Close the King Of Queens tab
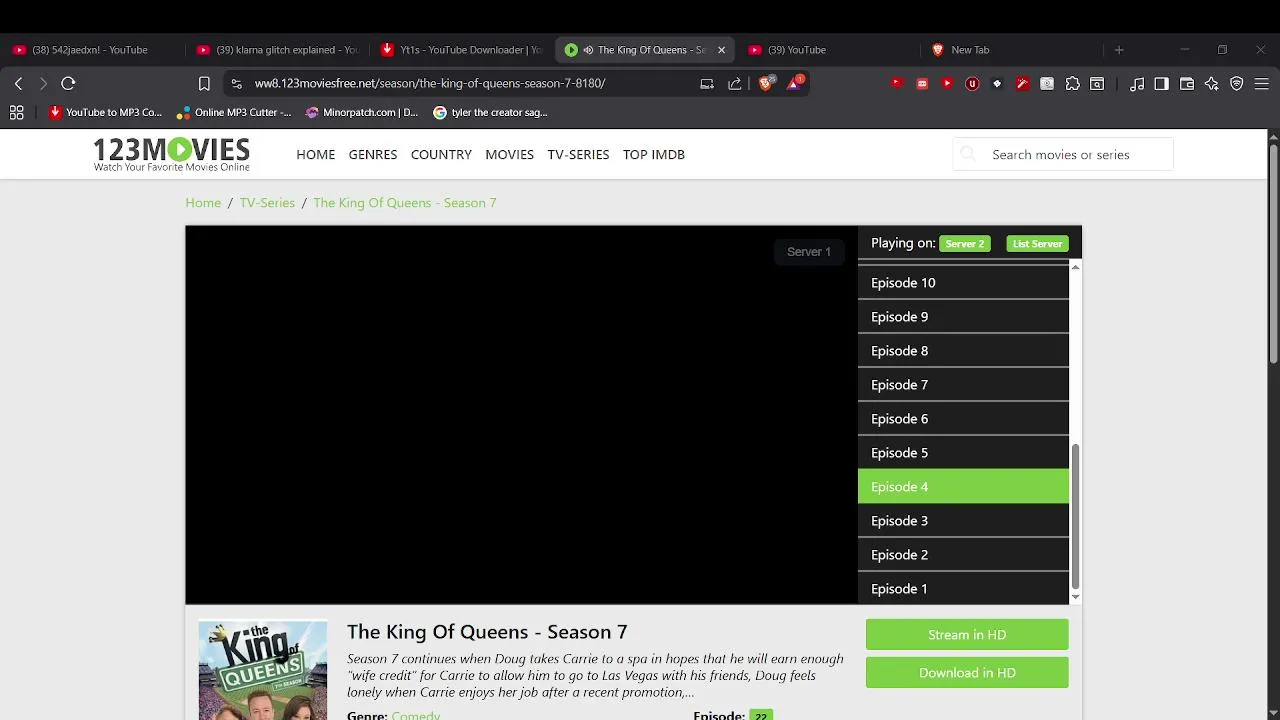Screen dimensions: 1280x720 (721, 50)
